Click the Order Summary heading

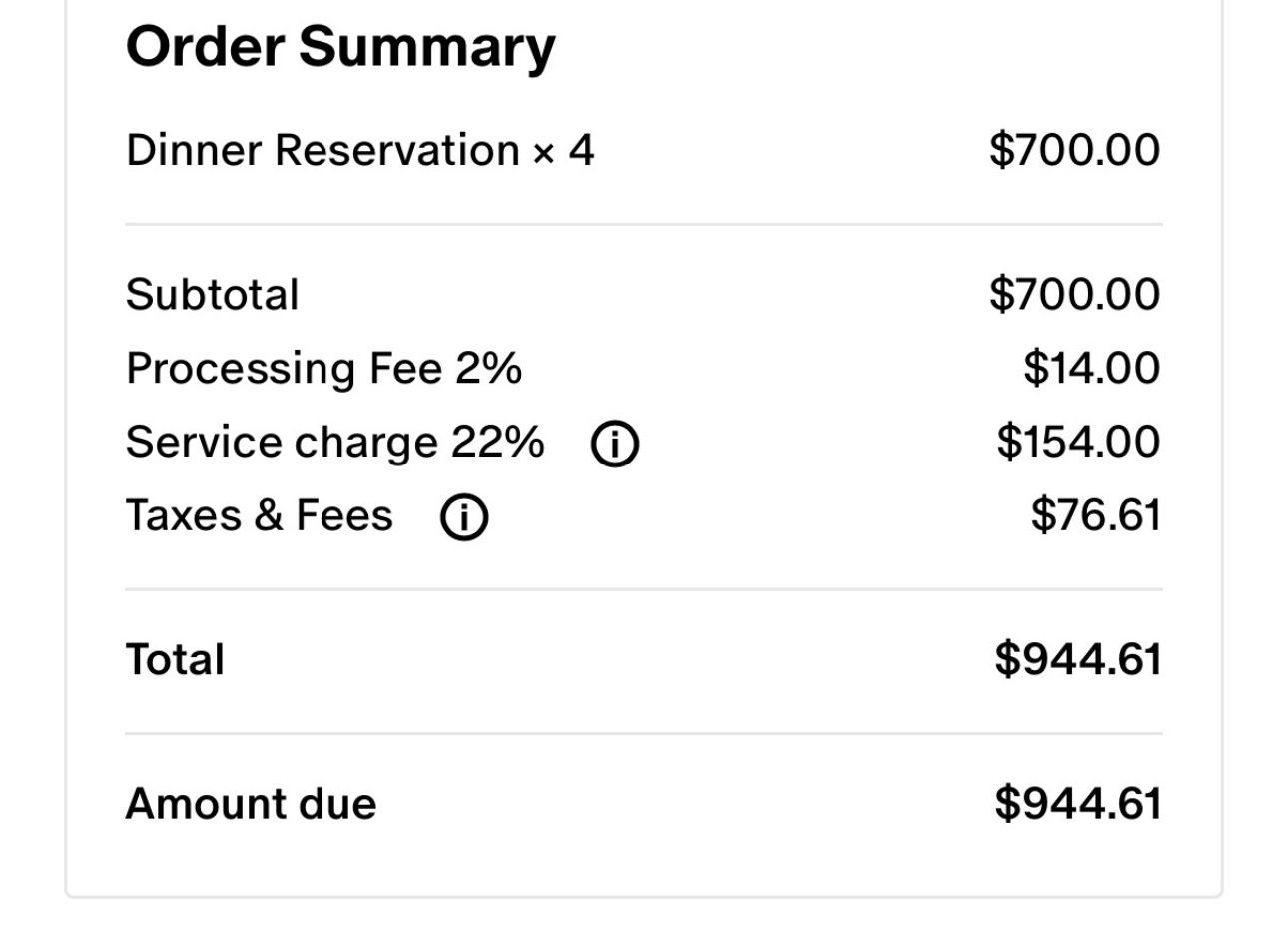tap(340, 44)
